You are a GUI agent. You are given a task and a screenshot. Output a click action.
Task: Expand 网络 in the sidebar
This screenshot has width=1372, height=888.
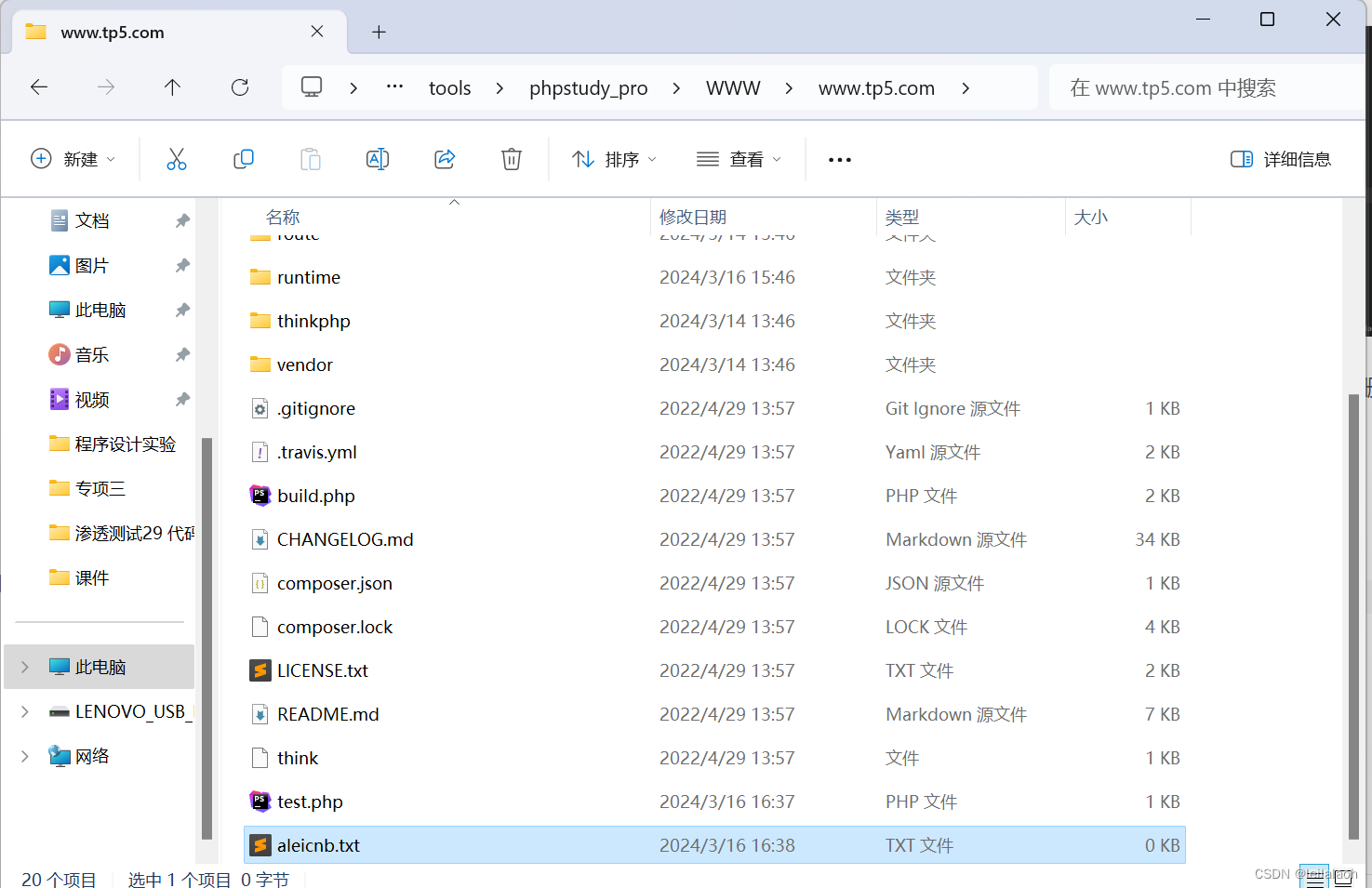coord(24,755)
